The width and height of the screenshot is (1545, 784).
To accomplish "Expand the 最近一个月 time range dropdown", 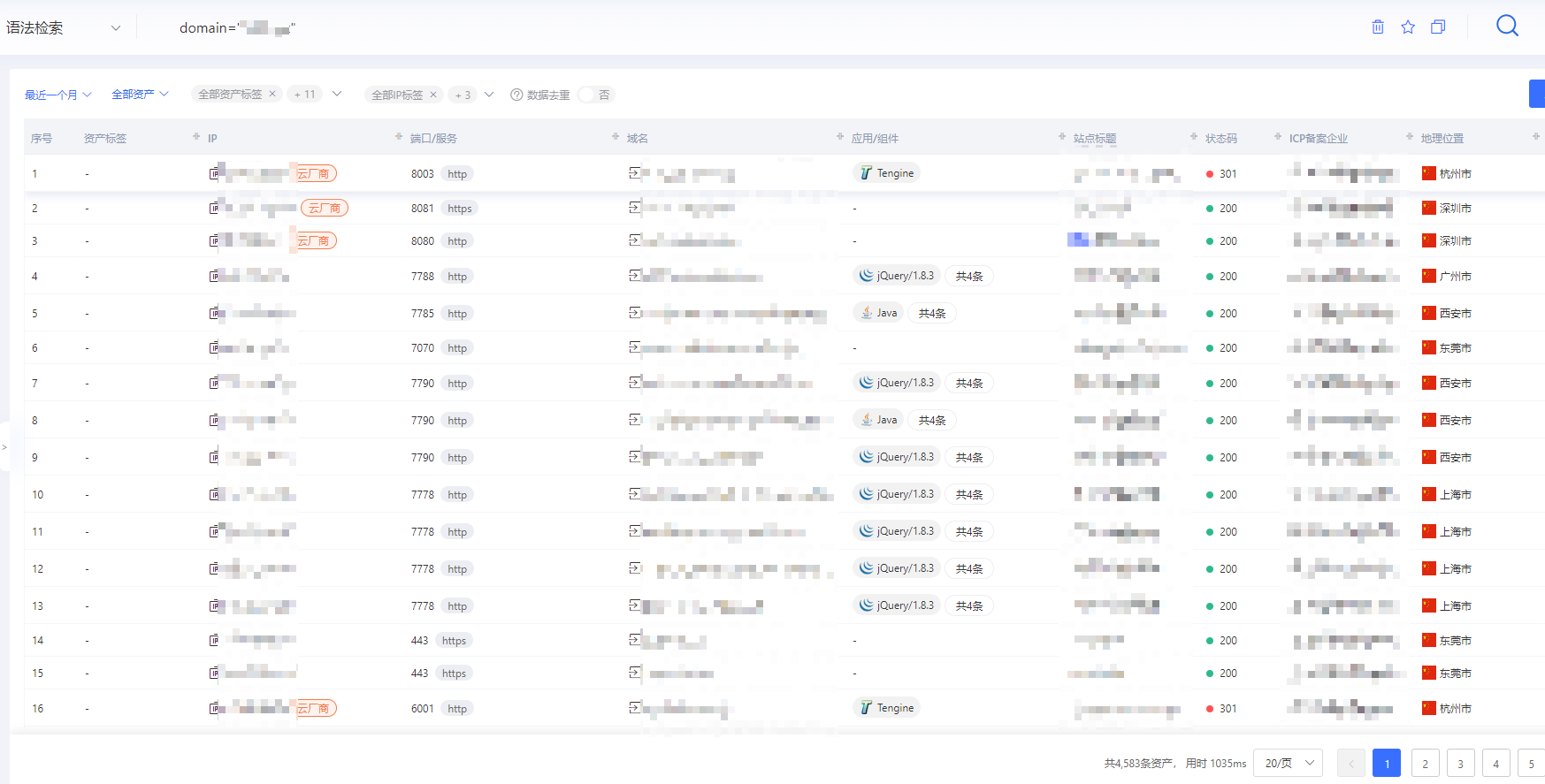I will coord(57,95).
